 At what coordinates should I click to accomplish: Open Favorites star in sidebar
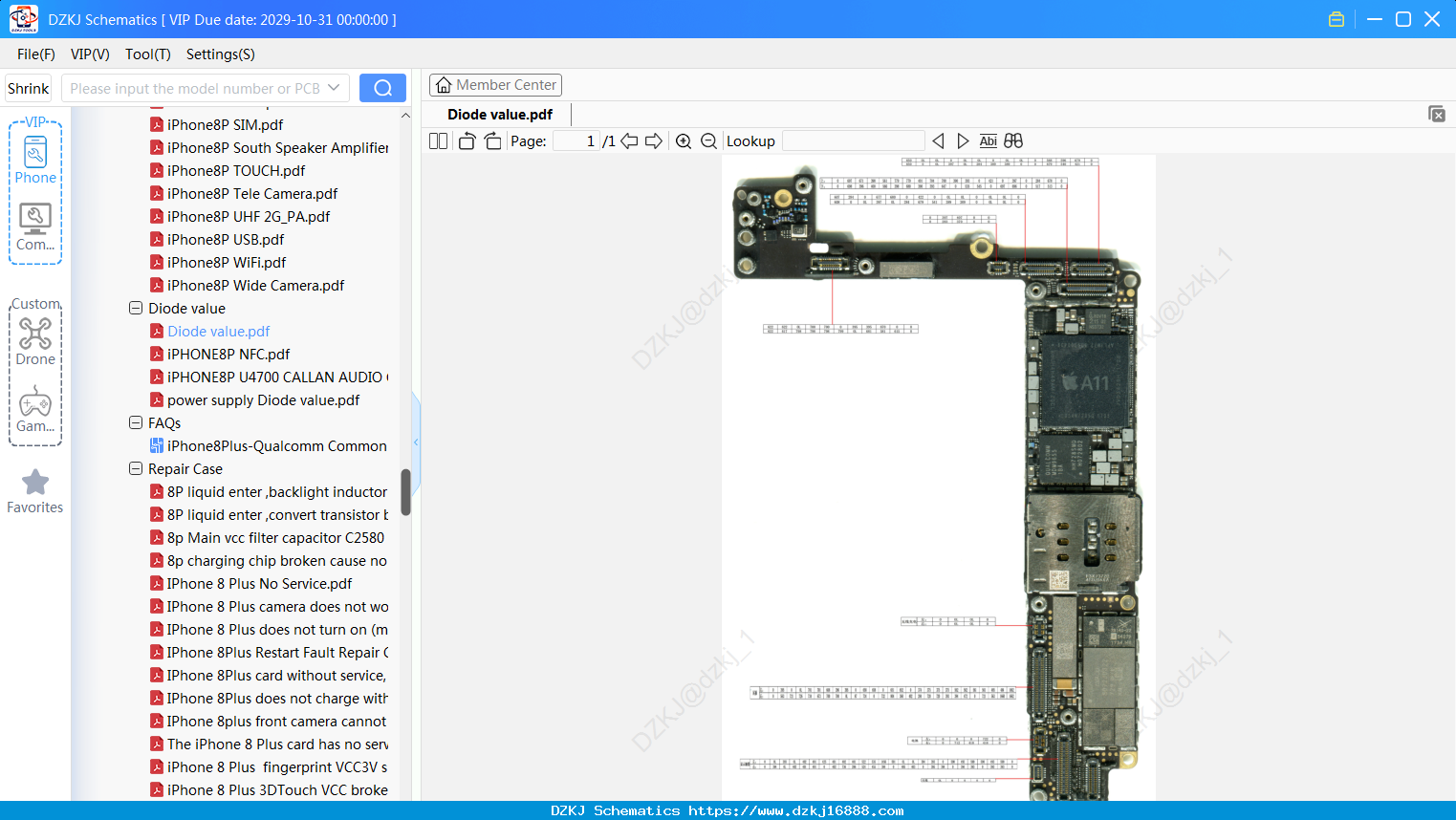[x=35, y=491]
